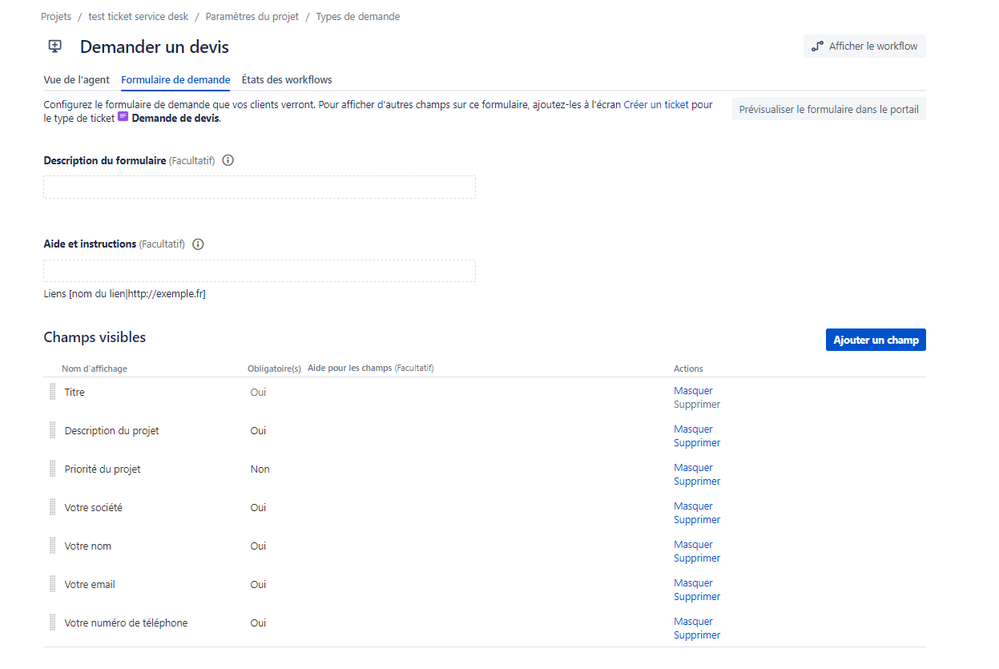Delete the Priorité du projet field via Supprimer

(697, 482)
